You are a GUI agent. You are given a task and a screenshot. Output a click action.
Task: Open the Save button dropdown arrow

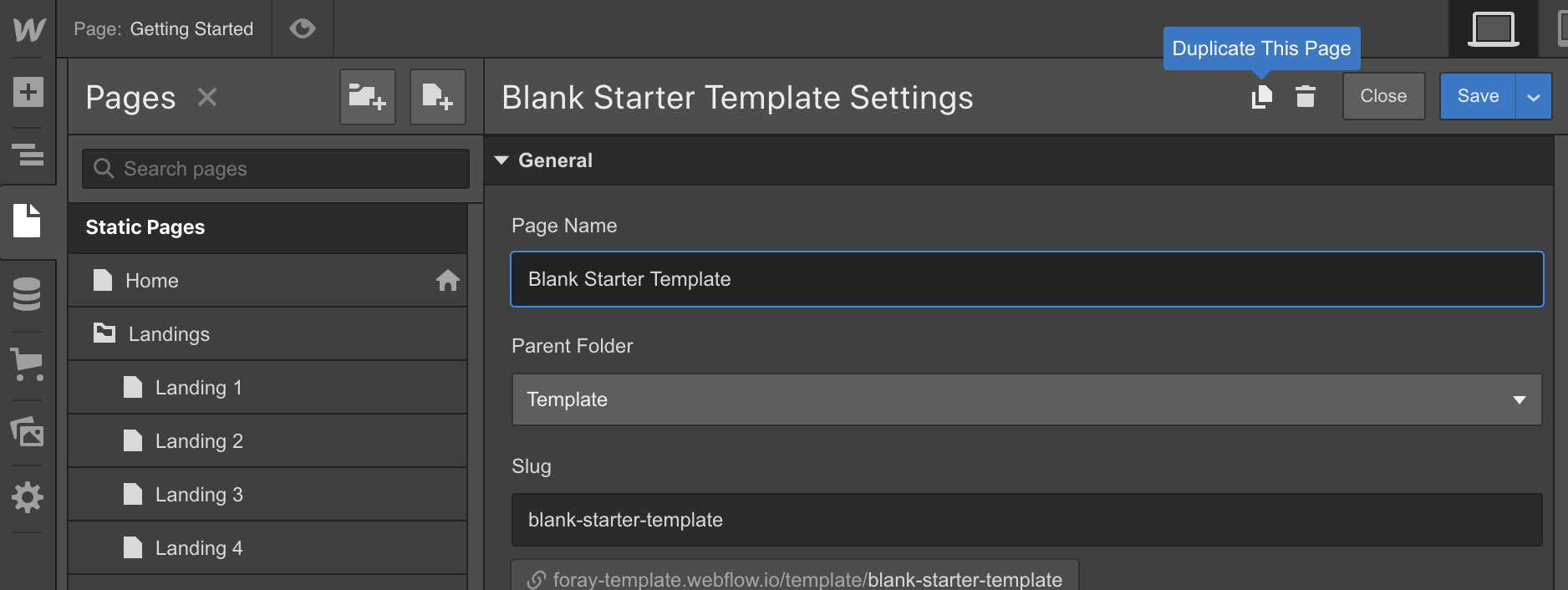(x=1534, y=97)
